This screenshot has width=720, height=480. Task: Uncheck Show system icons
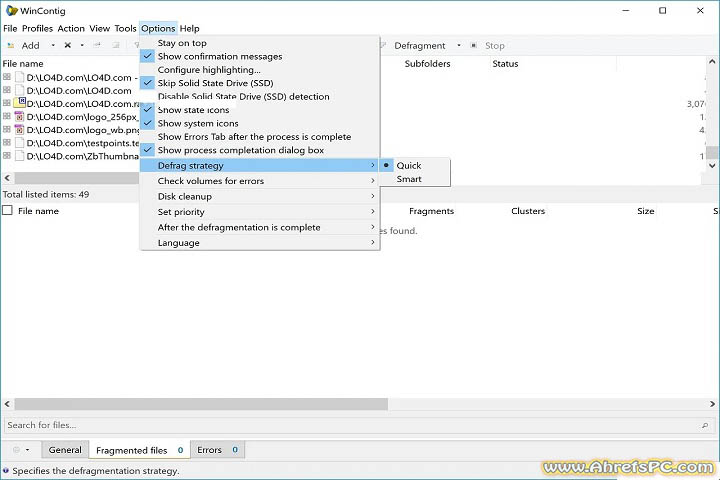(259, 123)
